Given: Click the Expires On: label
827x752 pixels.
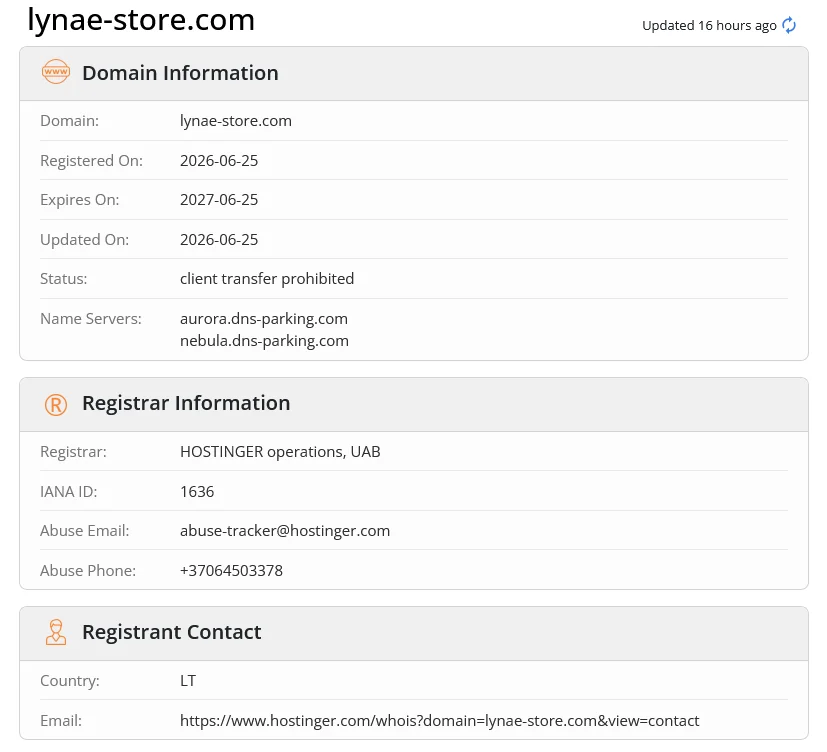Looking at the screenshot, I should pos(80,200).
